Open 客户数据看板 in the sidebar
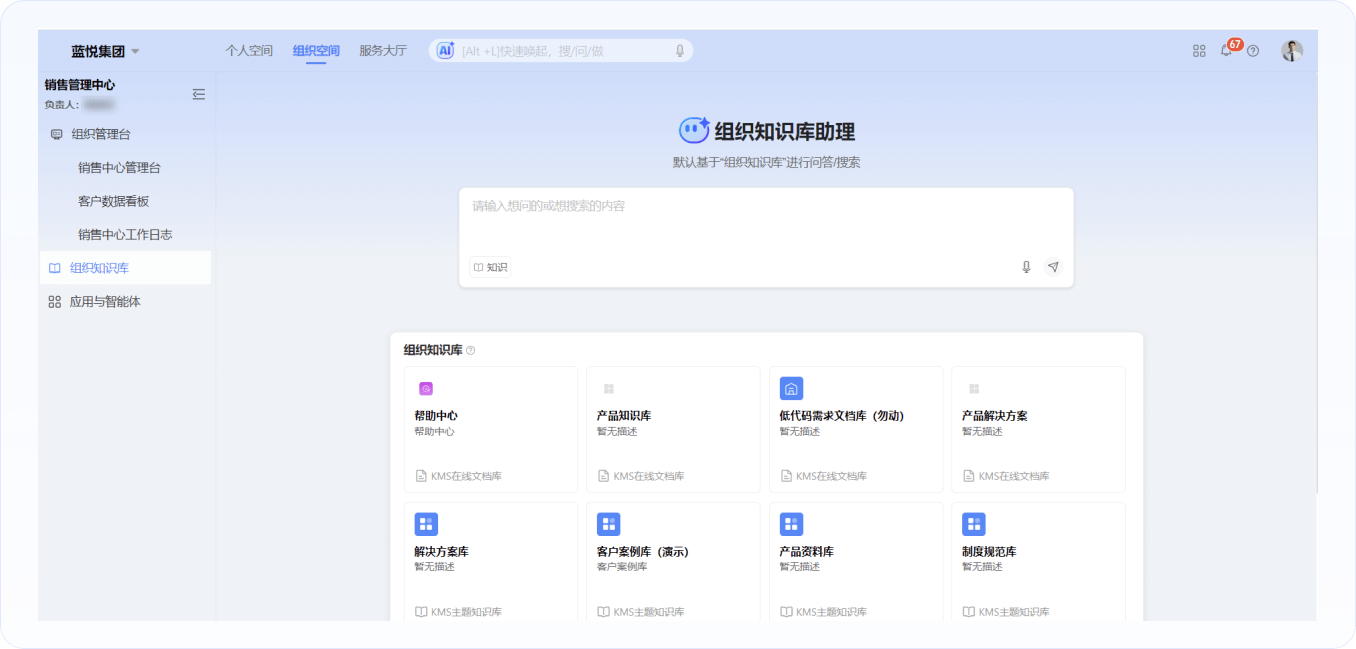Image resolution: width=1356 pixels, height=649 pixels. pos(113,201)
